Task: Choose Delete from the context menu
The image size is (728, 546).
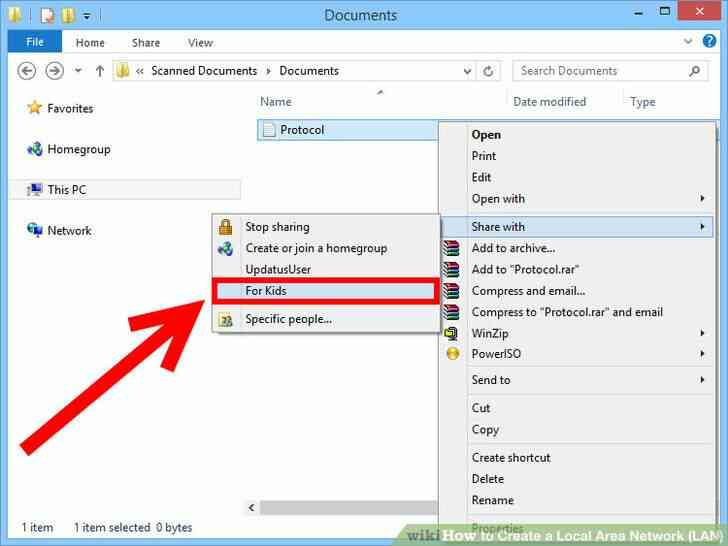Action: click(x=488, y=479)
